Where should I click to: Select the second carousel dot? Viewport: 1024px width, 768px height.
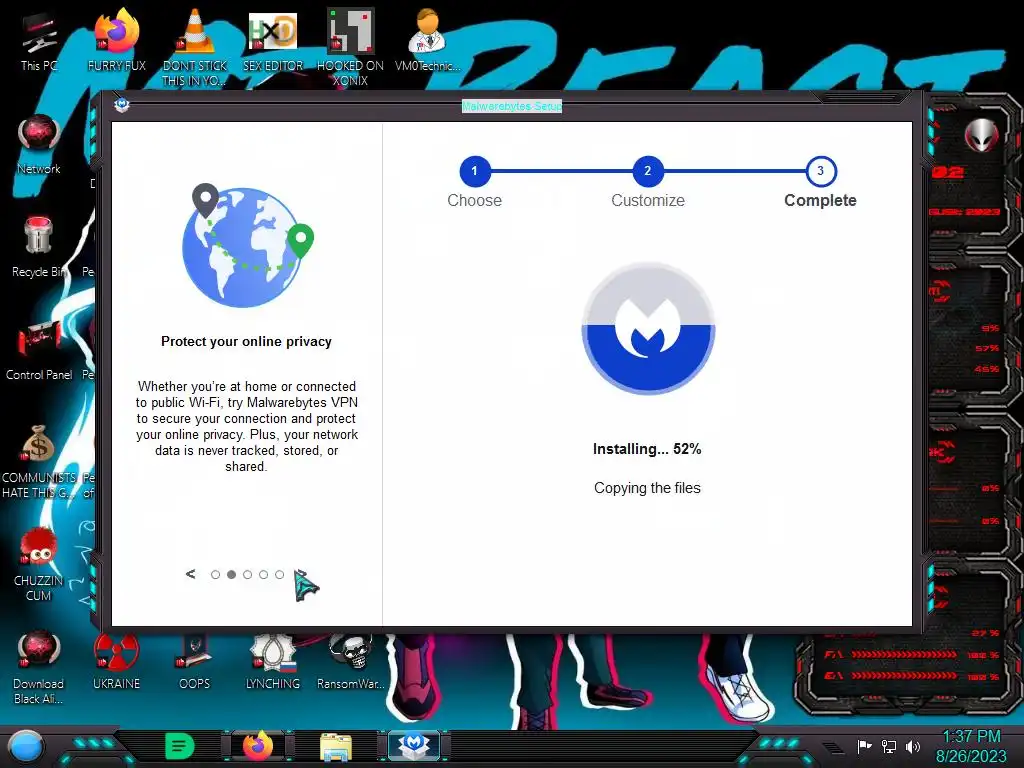pyautogui.click(x=231, y=575)
